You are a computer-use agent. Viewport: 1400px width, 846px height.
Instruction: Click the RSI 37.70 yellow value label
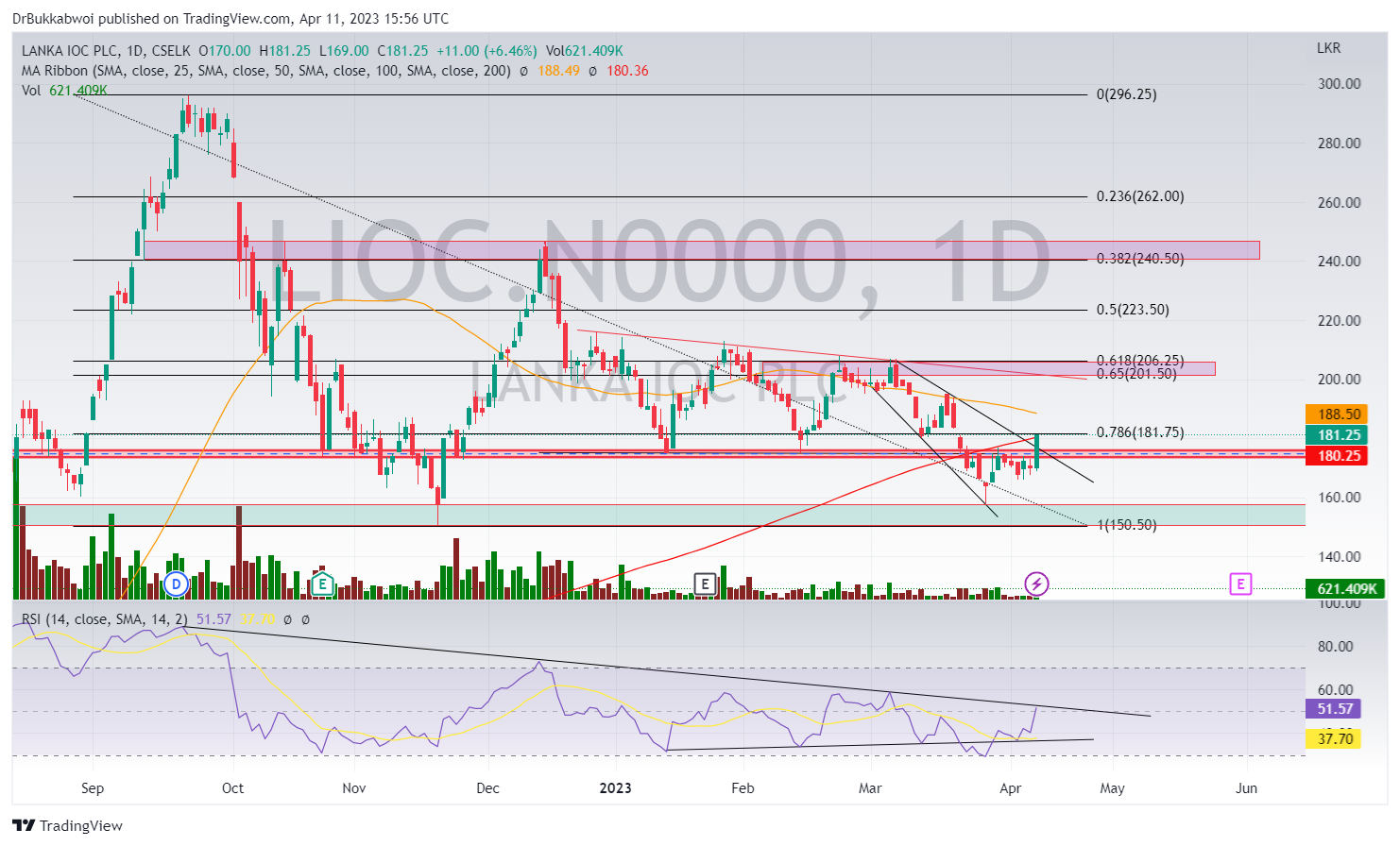[1333, 738]
